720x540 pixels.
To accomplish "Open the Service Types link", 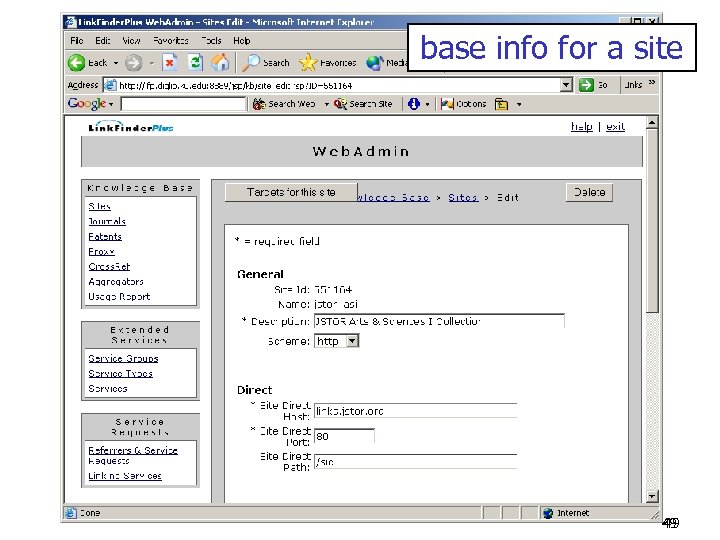I will pos(120,373).
